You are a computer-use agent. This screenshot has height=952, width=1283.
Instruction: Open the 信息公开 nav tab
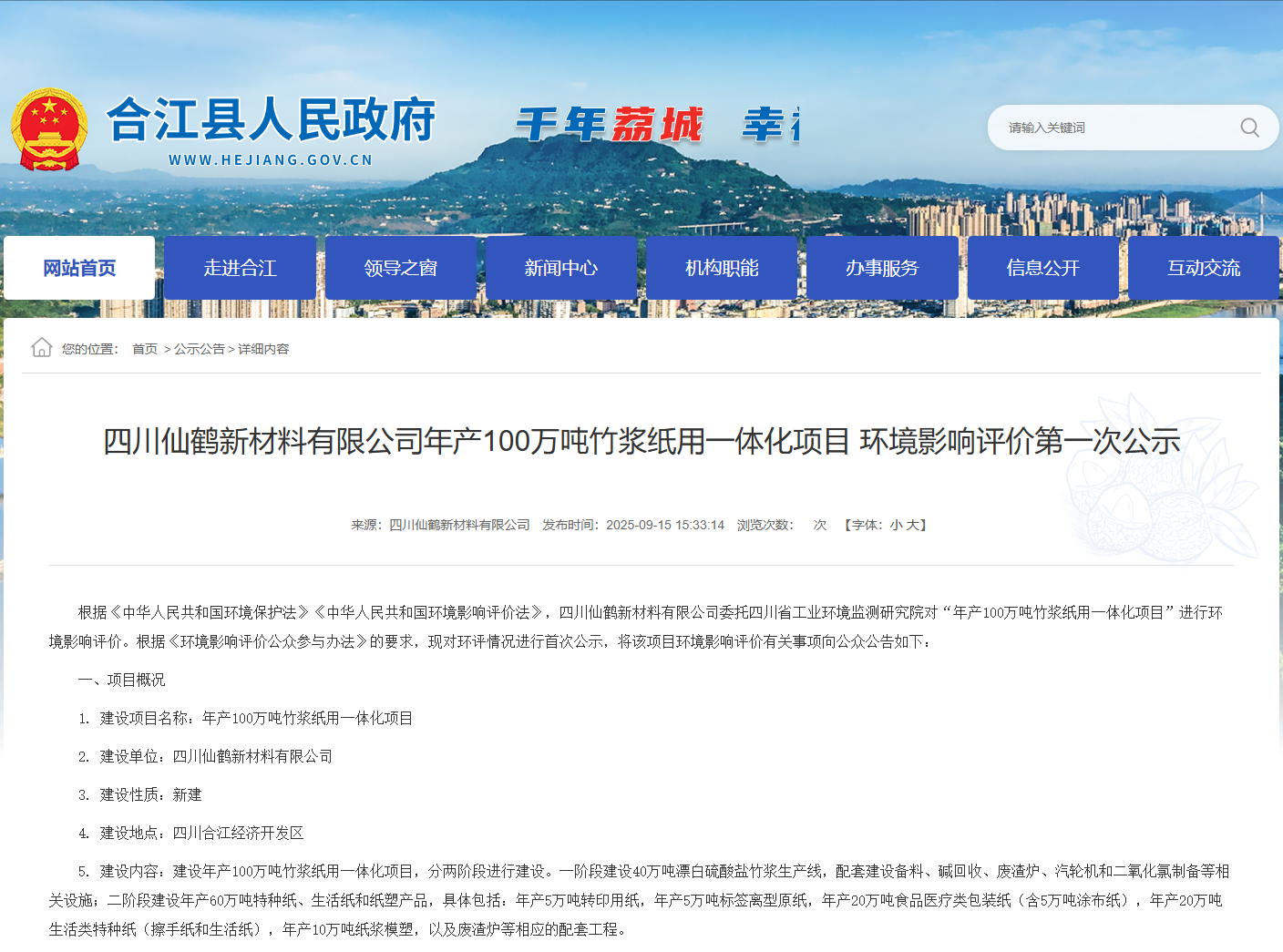(1043, 268)
